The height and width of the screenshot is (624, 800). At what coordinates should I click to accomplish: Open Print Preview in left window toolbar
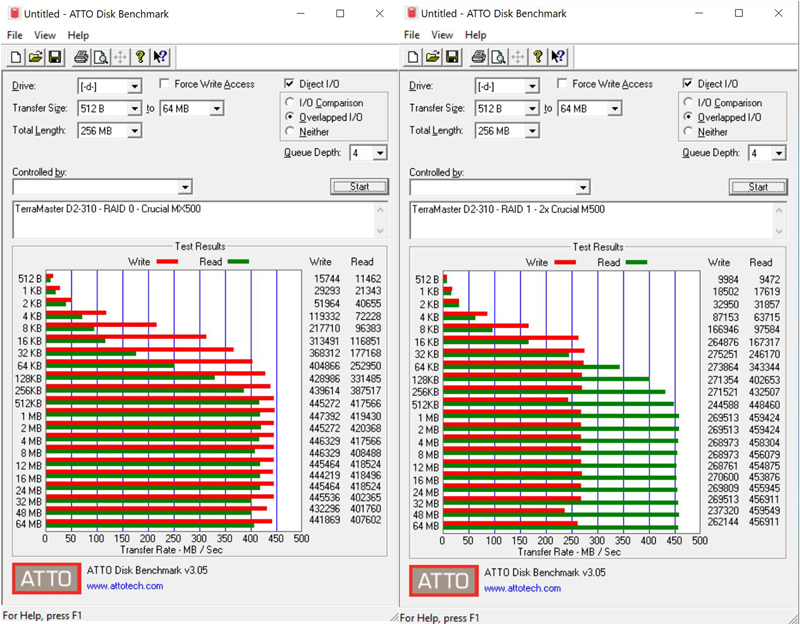(x=101, y=57)
